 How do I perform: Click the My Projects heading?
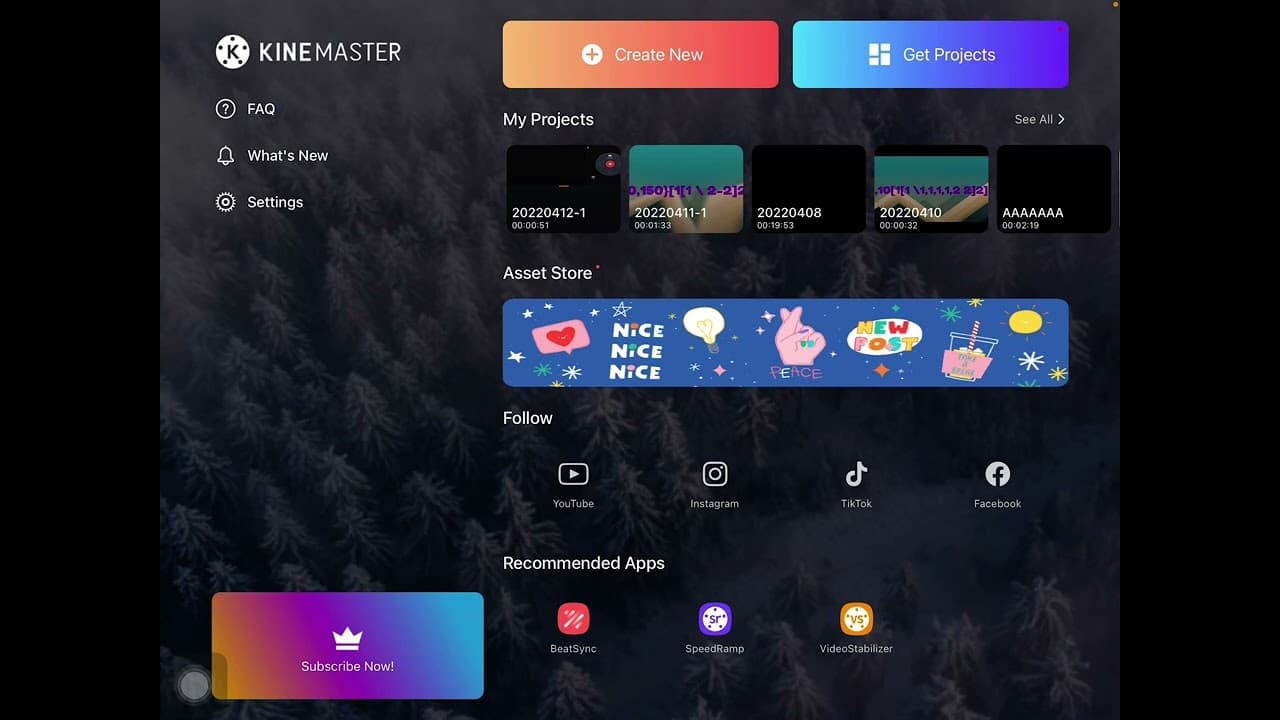point(548,120)
